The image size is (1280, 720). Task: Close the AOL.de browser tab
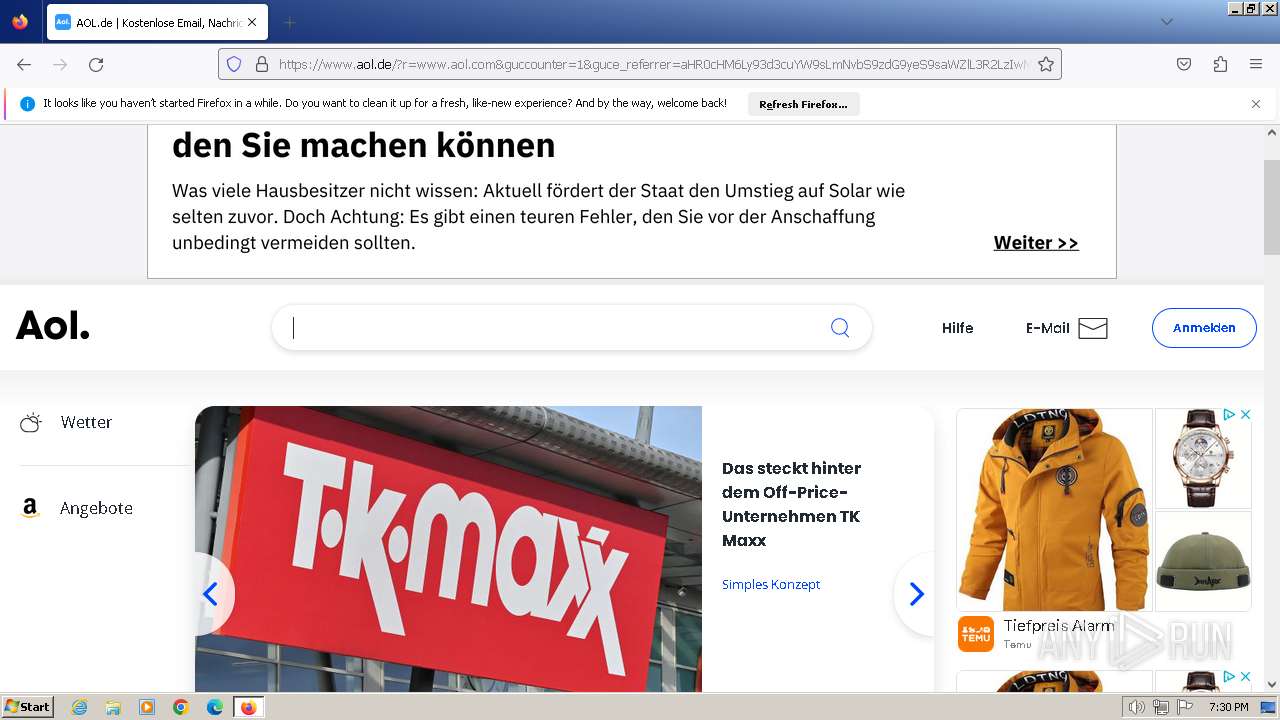[252, 22]
